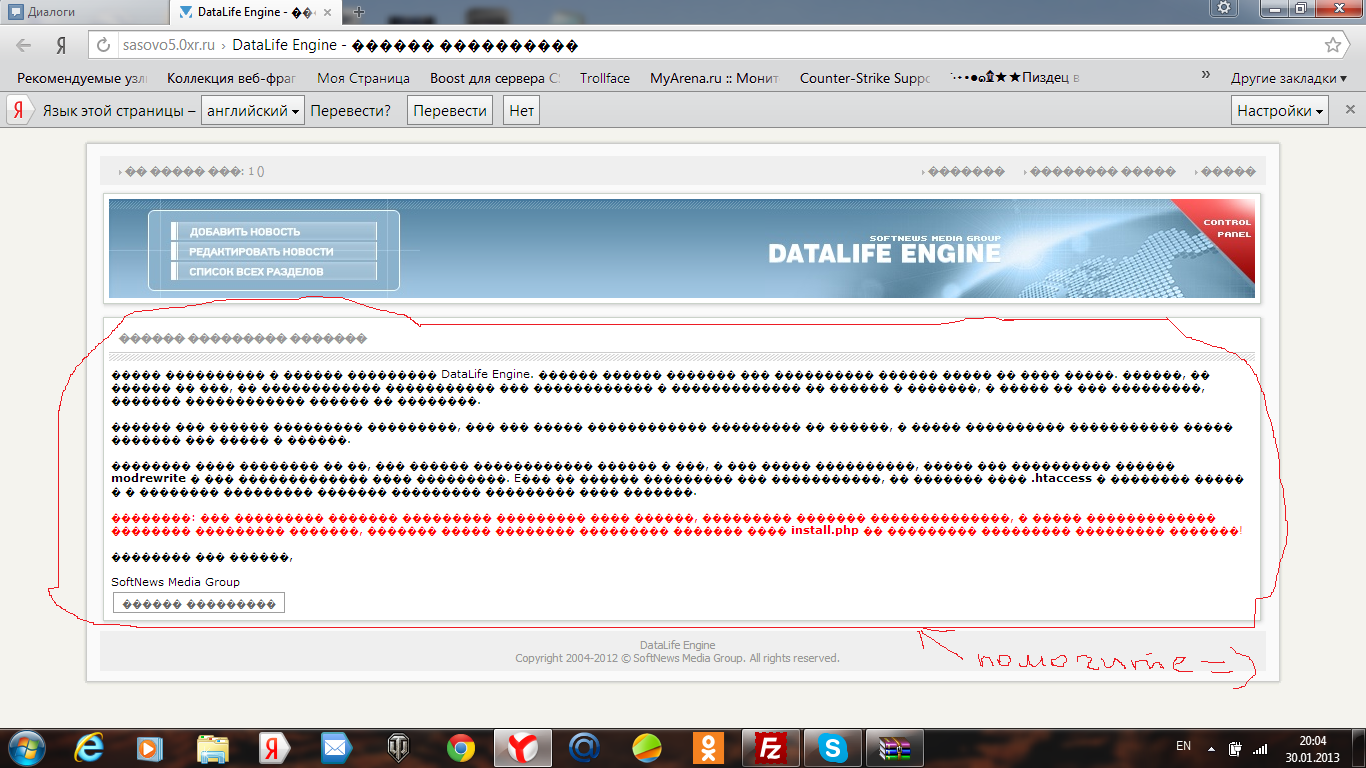Click 'РЕДАКТИРОВАТЬ НОВОСТИ' link
The image size is (1366, 768).
click(274, 251)
